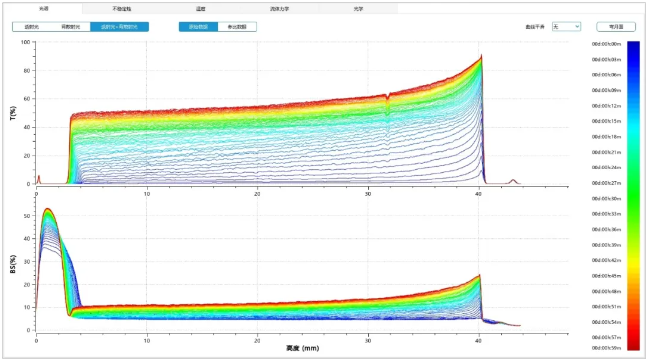
Task: Click the 00d:00h:15m time label
Action: pyautogui.click(x=606, y=121)
